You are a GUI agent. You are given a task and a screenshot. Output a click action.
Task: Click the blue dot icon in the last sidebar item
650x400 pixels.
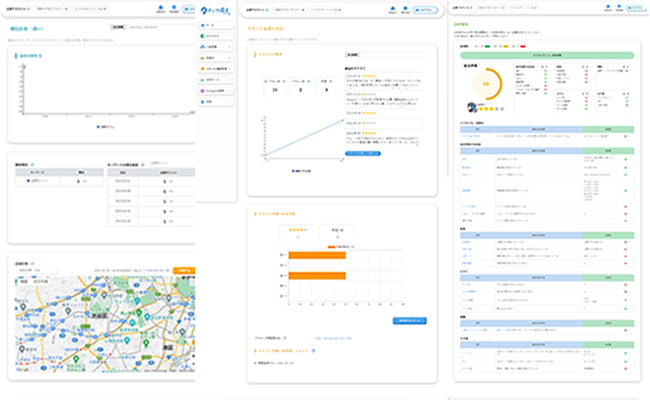[202, 102]
